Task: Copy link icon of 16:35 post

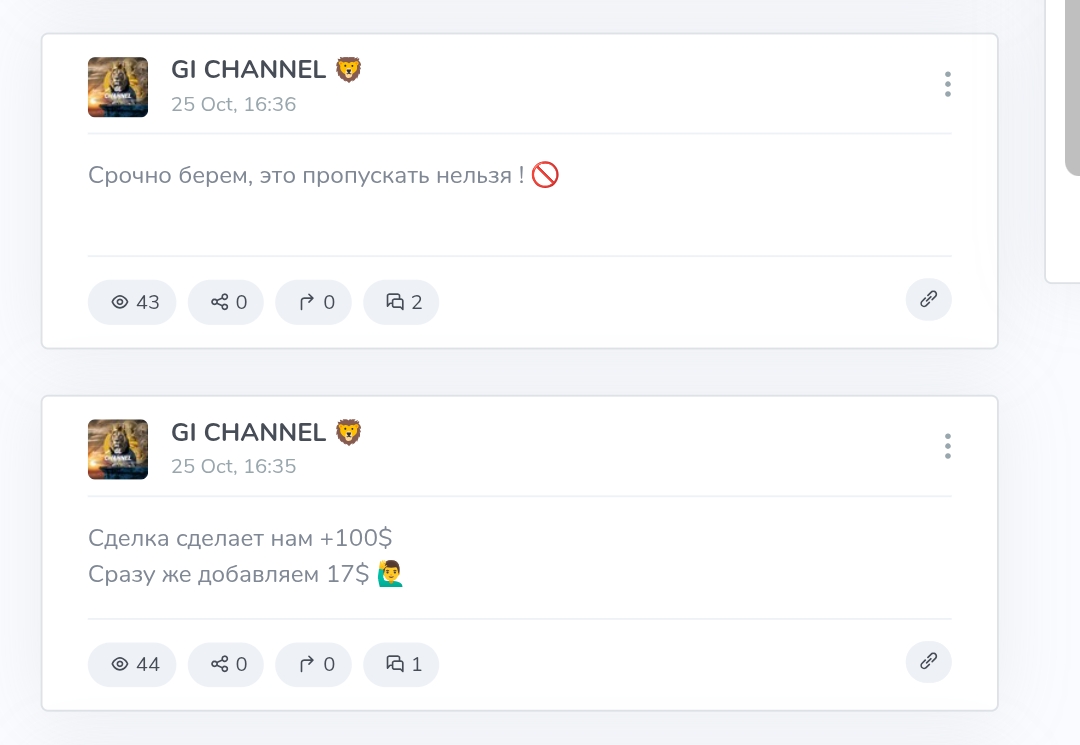Action: tap(928, 661)
